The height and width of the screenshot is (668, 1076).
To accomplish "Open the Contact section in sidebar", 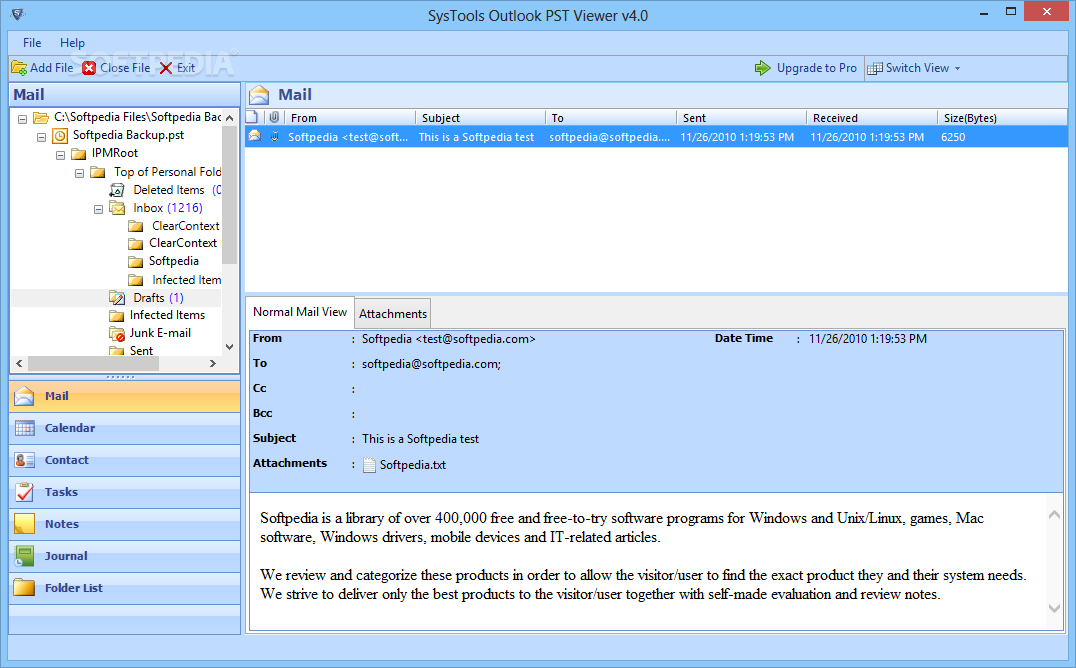I will (66, 460).
